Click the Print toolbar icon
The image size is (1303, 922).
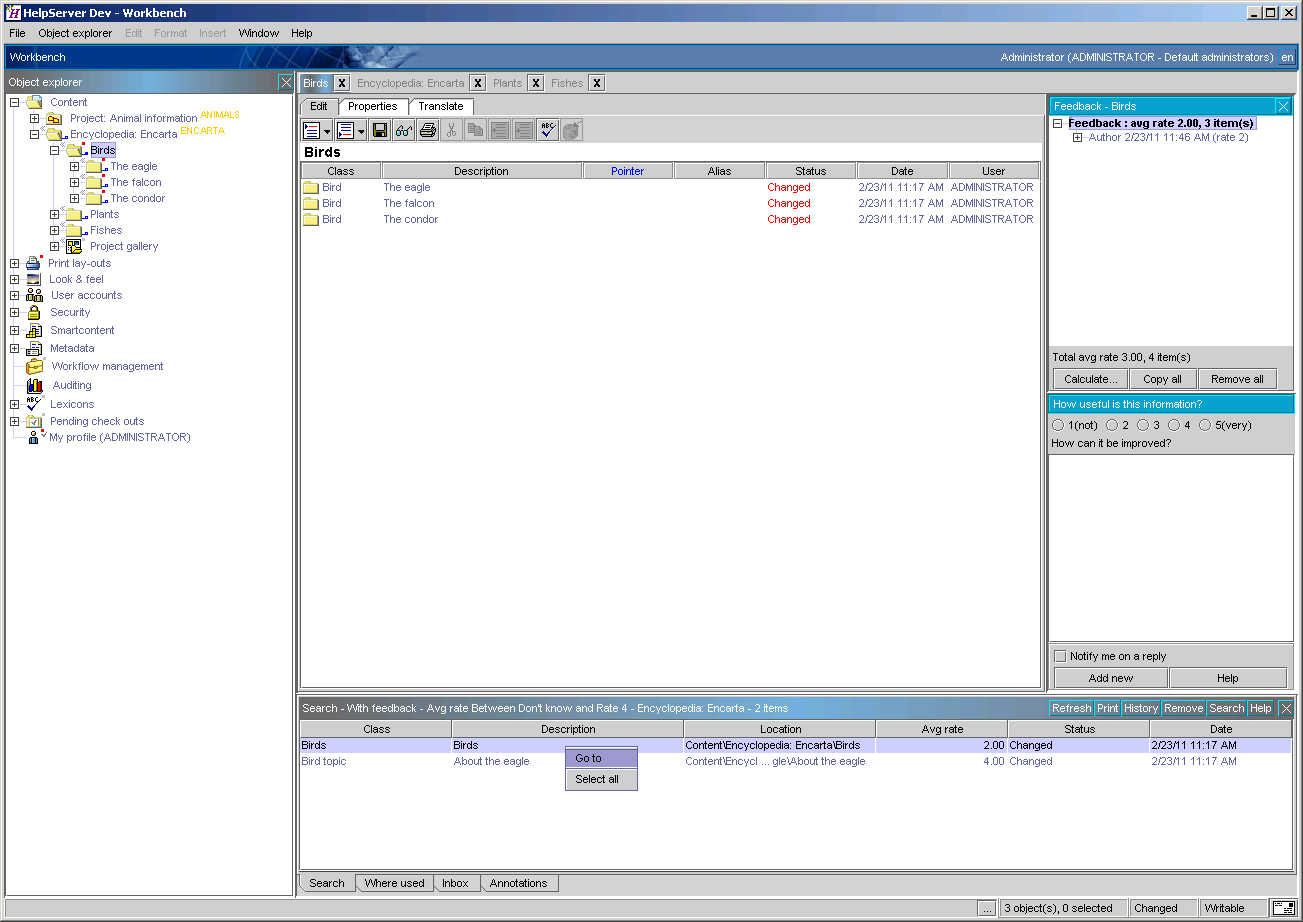pos(428,130)
